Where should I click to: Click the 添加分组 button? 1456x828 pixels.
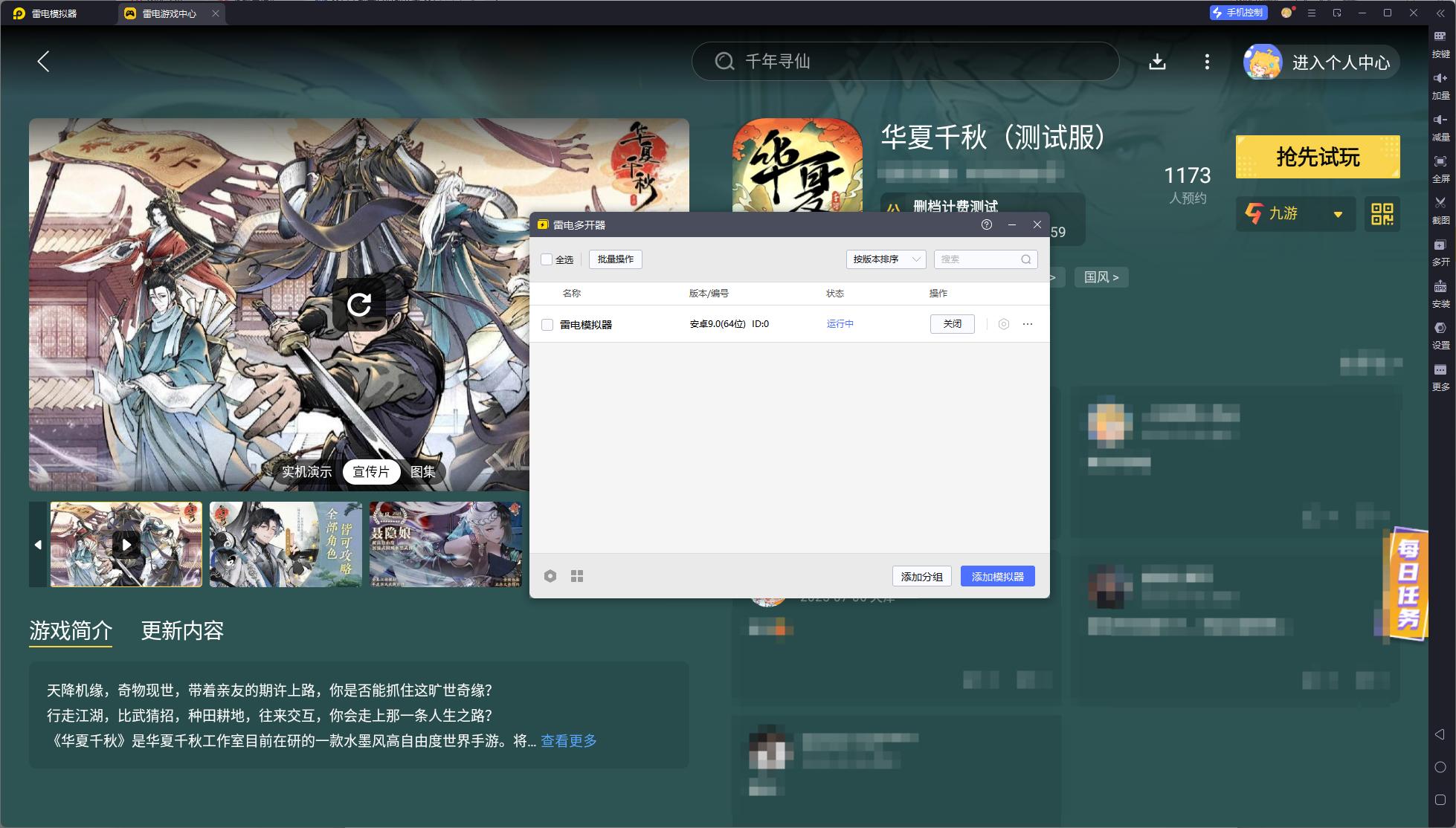(x=922, y=577)
